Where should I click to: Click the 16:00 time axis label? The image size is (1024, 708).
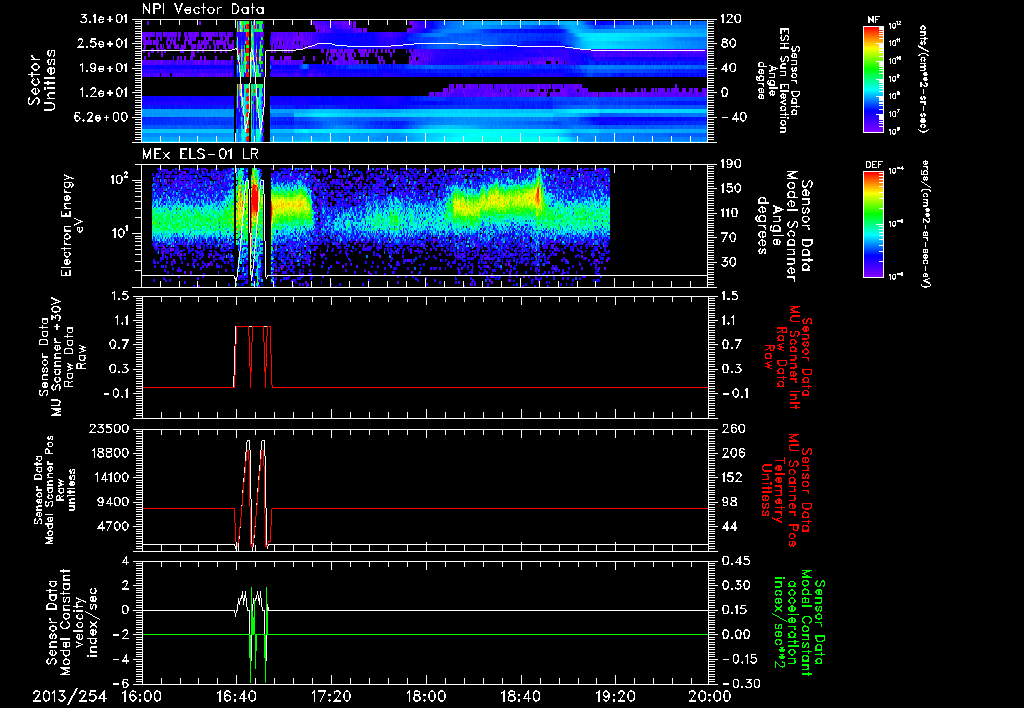pos(141,697)
